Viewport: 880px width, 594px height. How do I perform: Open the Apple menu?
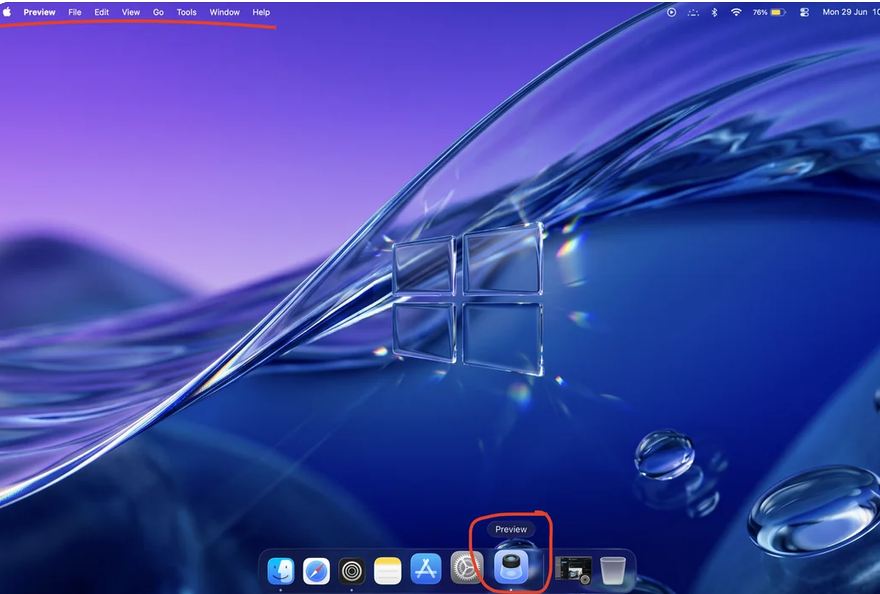click(7, 12)
